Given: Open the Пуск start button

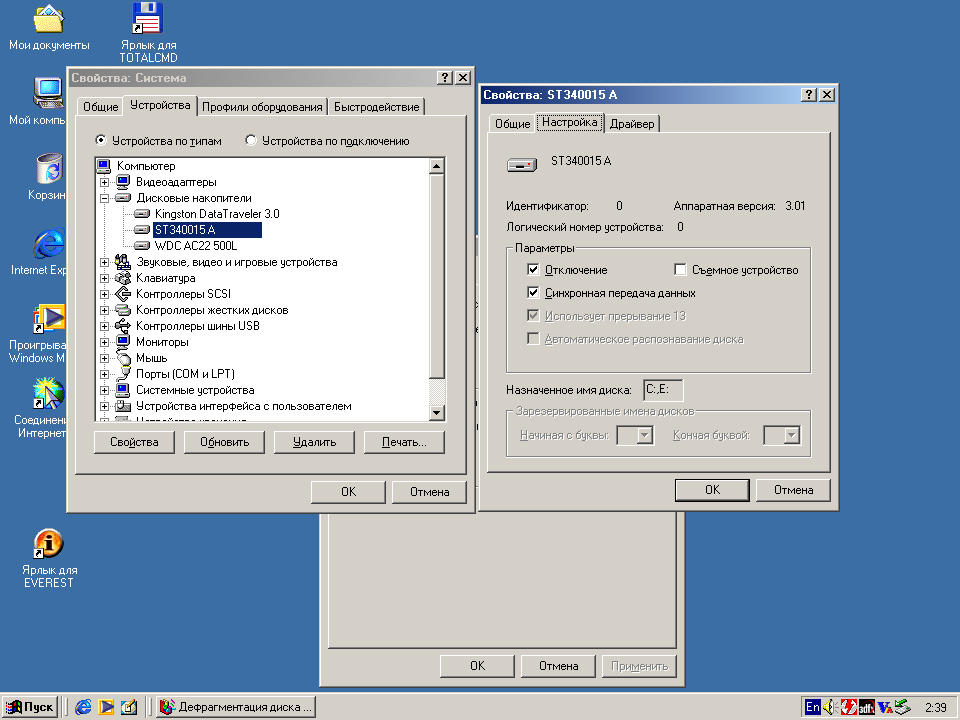Looking at the screenshot, I should coord(30,707).
